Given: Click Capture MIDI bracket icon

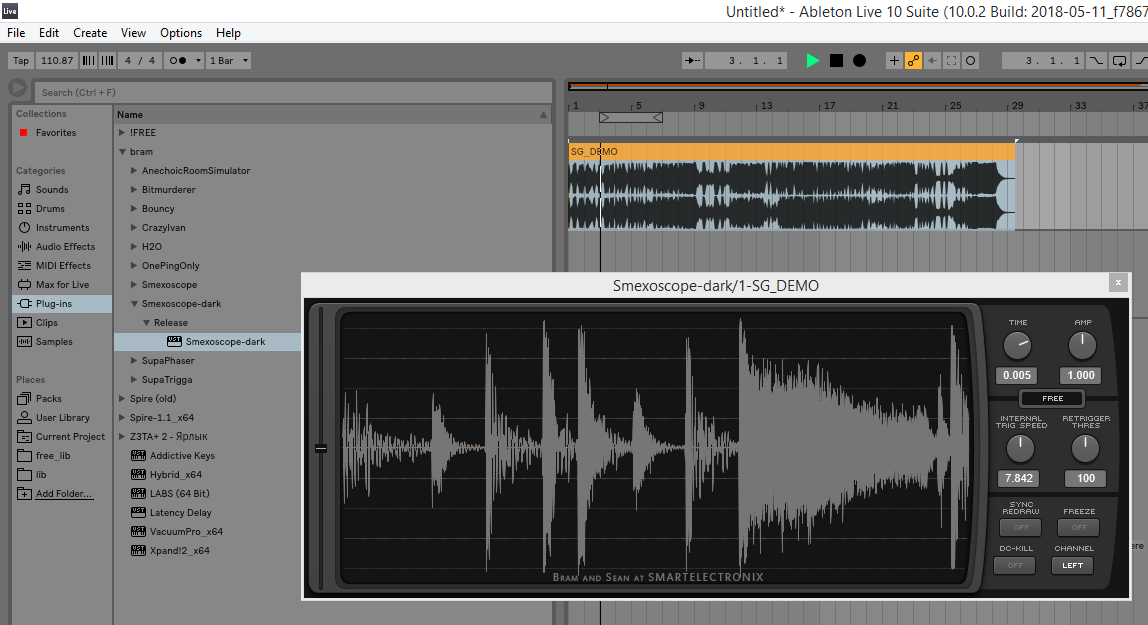Looking at the screenshot, I should (951, 61).
